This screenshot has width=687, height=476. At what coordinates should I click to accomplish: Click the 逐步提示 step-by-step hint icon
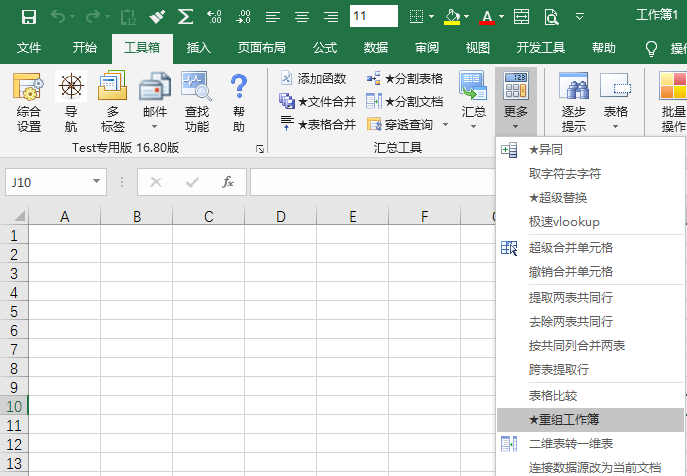pyautogui.click(x=573, y=103)
